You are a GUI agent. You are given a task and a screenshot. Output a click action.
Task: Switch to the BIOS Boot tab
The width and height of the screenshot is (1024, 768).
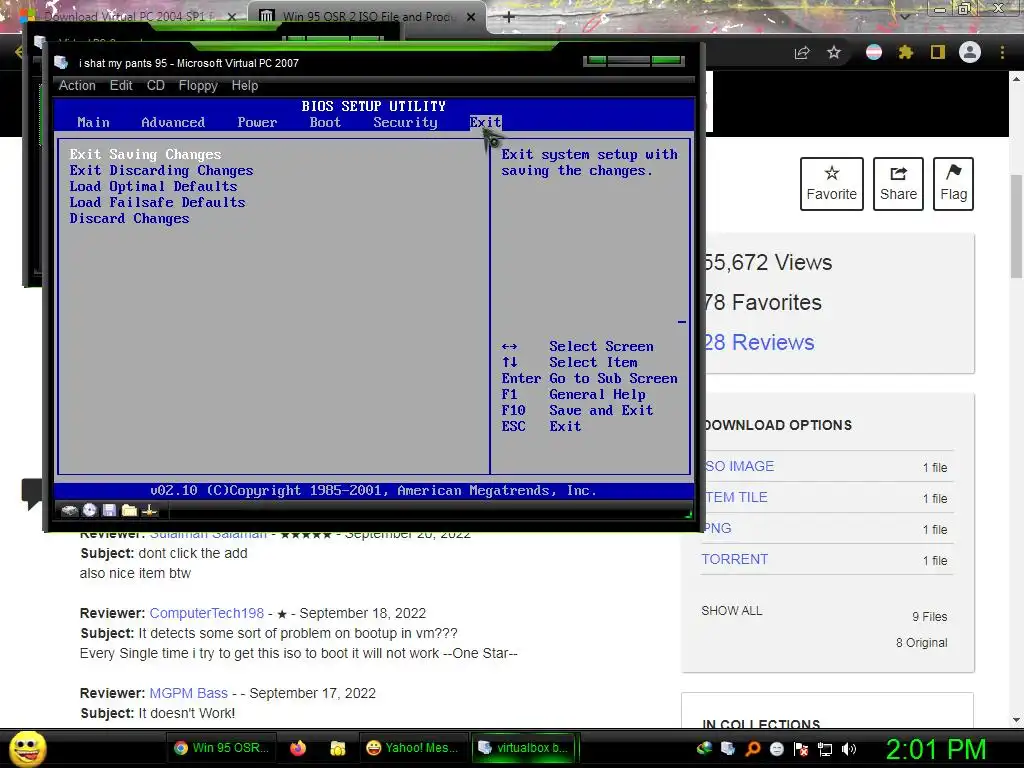tap(325, 122)
